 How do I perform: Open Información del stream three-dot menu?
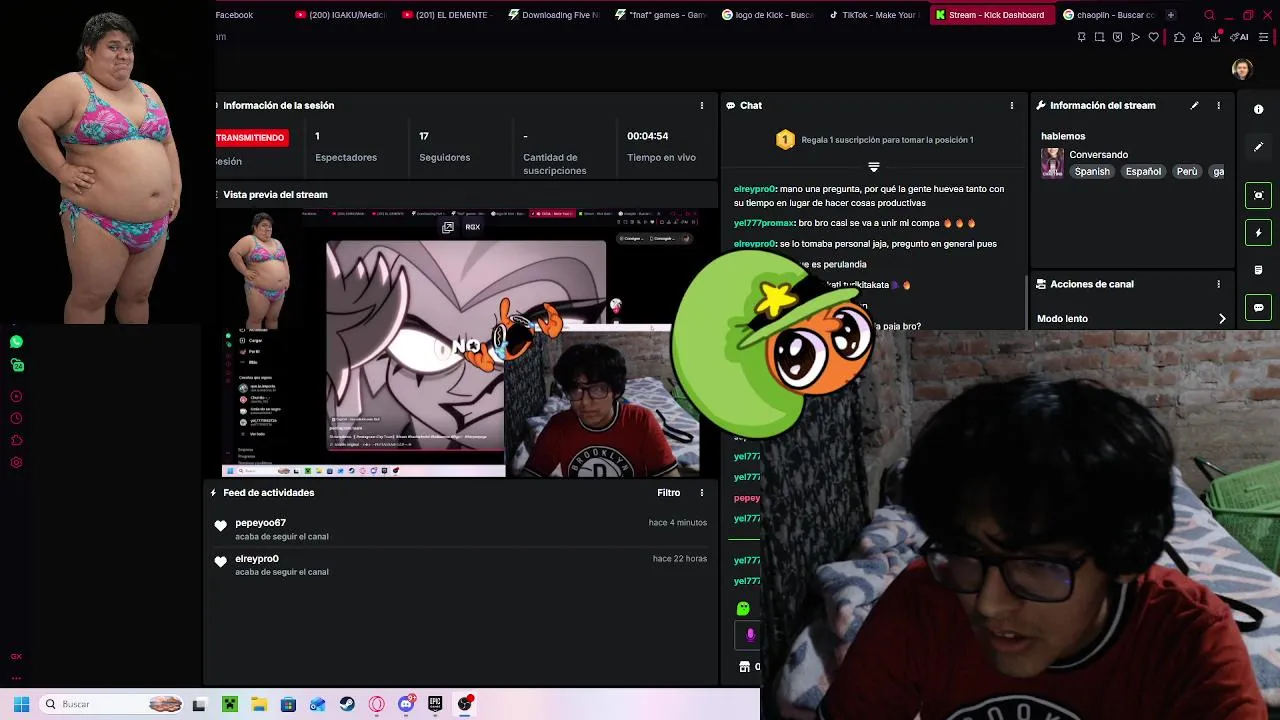1218,105
